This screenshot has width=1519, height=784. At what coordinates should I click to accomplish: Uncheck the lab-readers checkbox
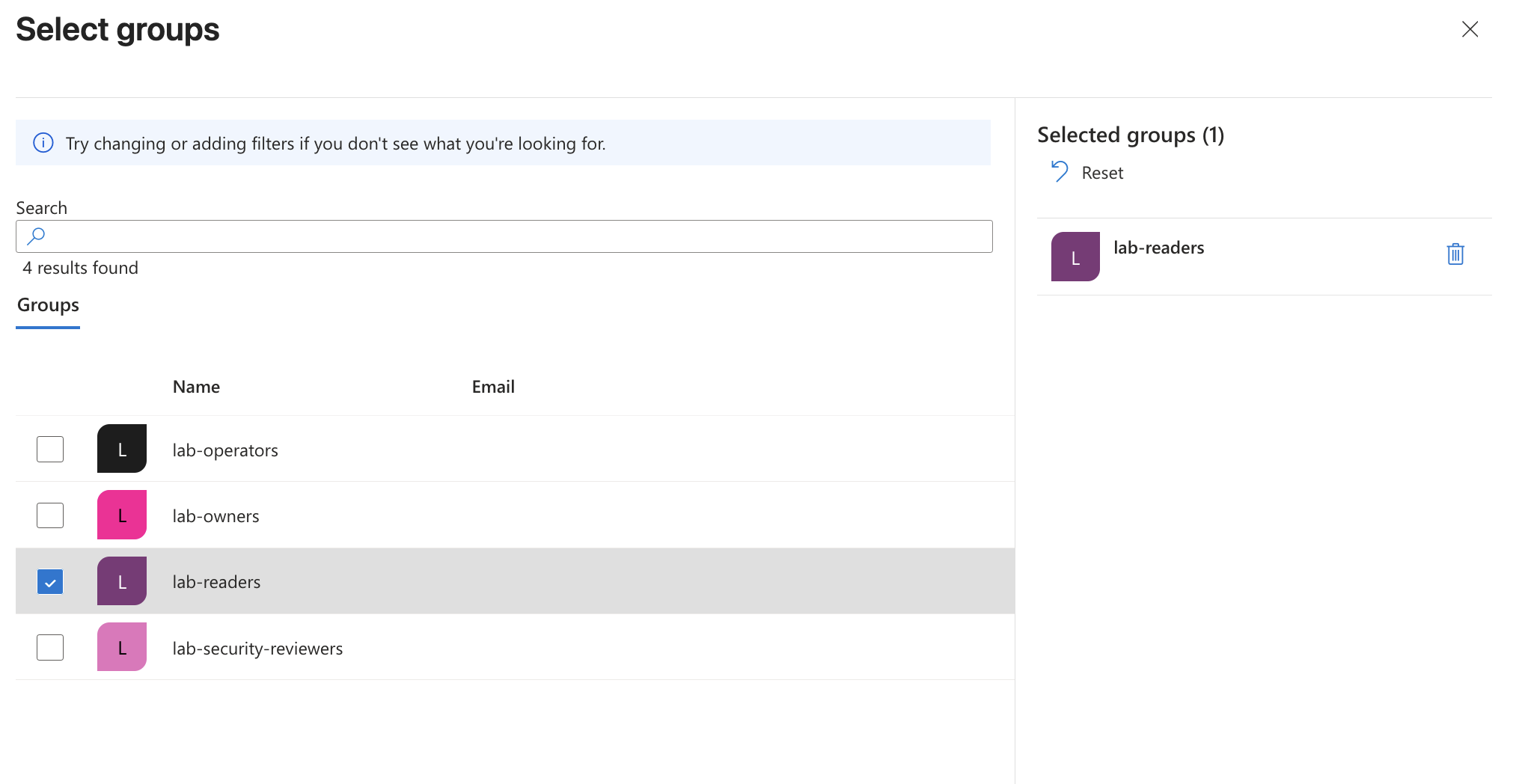[50, 581]
